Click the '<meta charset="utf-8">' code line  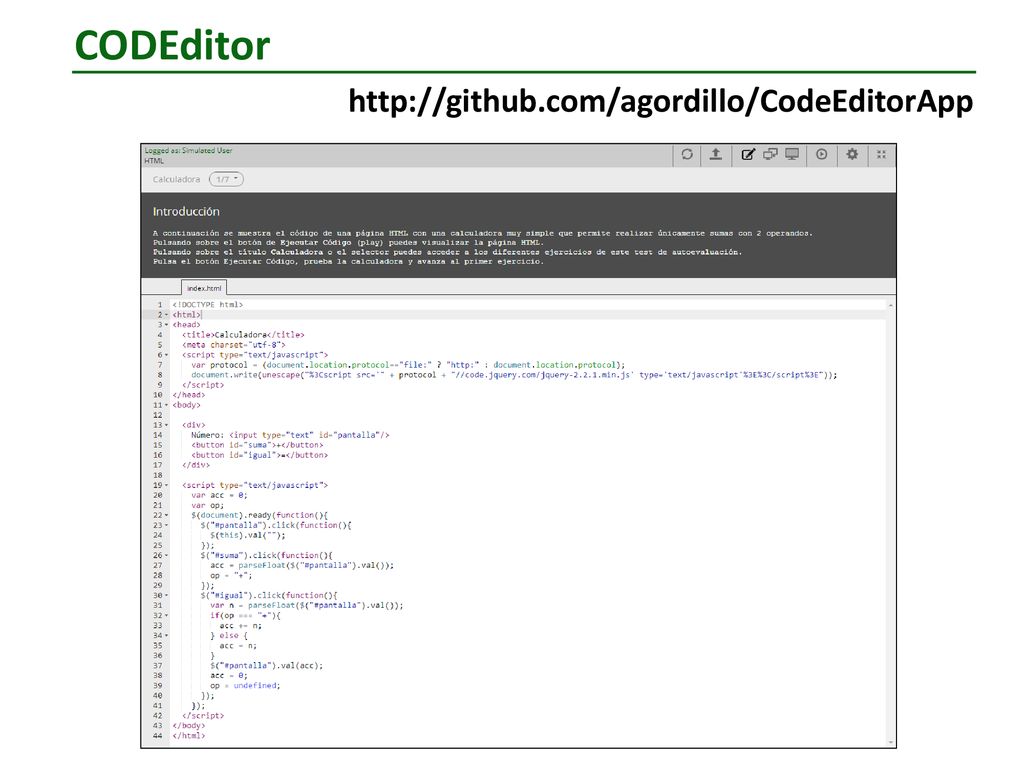point(234,345)
